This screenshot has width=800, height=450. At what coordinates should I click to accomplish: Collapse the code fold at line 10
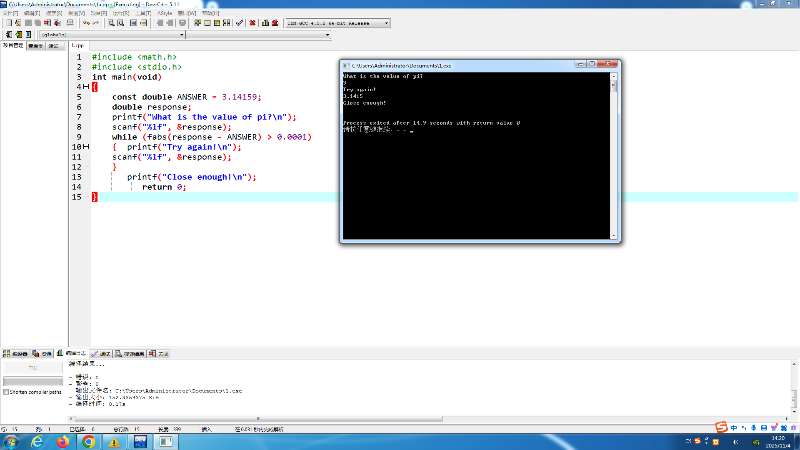click(86, 147)
